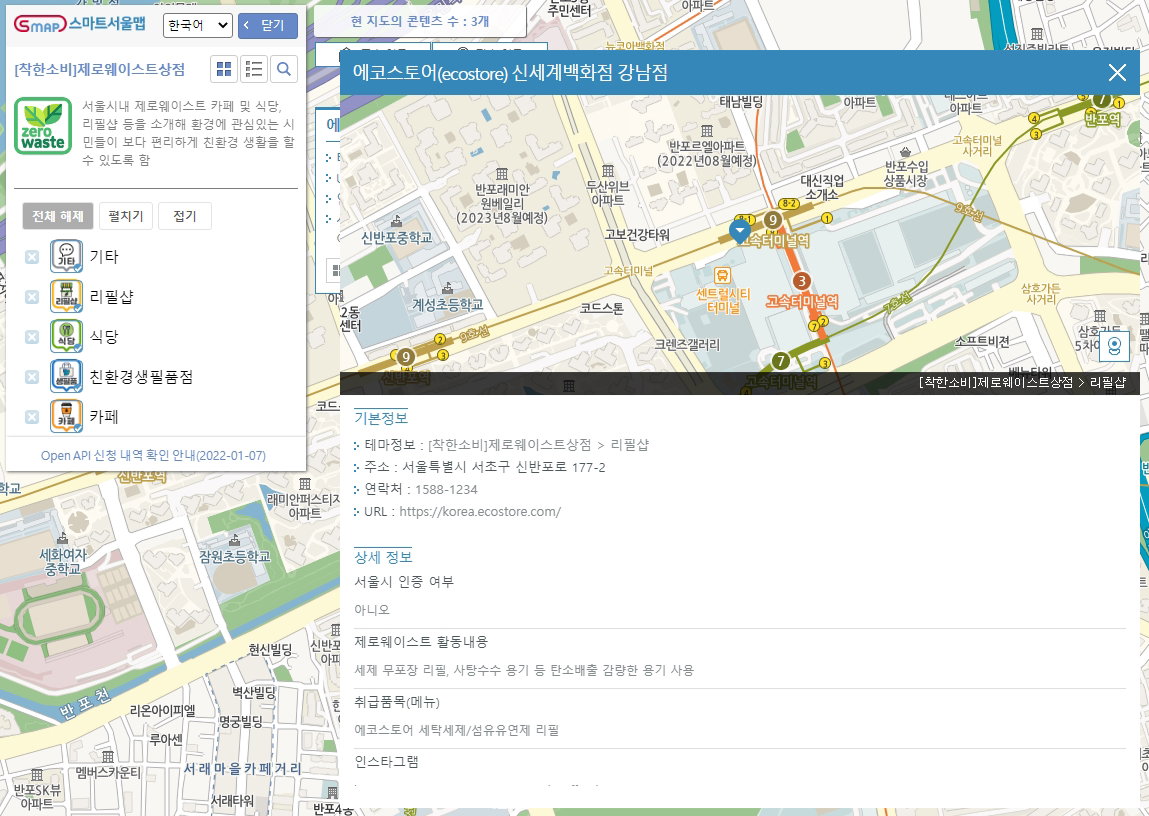Click the 전체 해제 button
This screenshot has height=816, width=1149.
coord(58,216)
